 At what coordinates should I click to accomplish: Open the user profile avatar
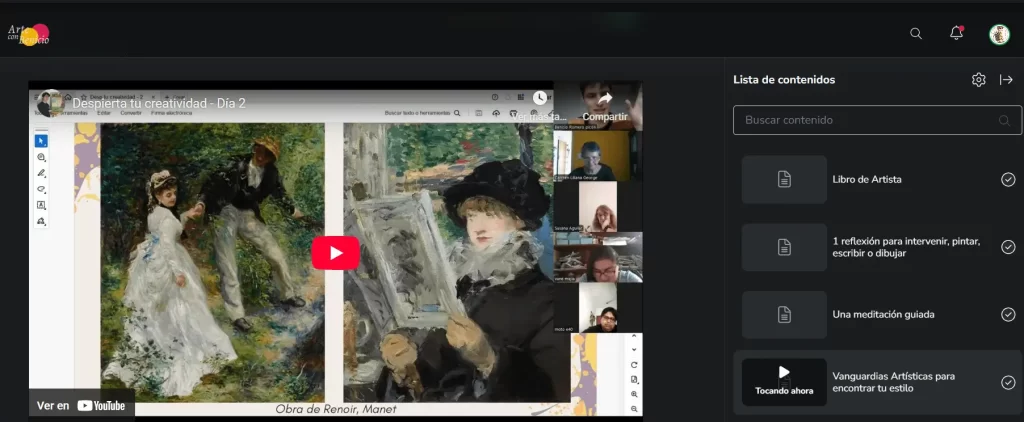(999, 35)
